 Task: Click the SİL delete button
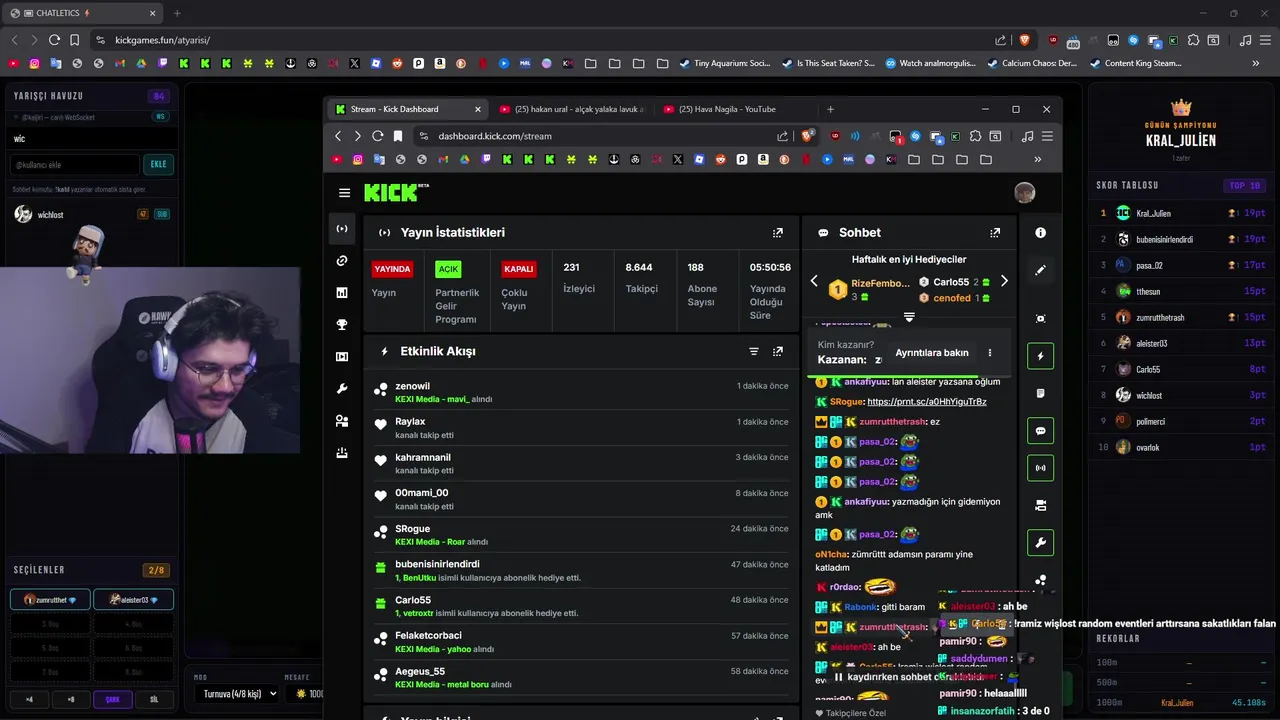[154, 699]
